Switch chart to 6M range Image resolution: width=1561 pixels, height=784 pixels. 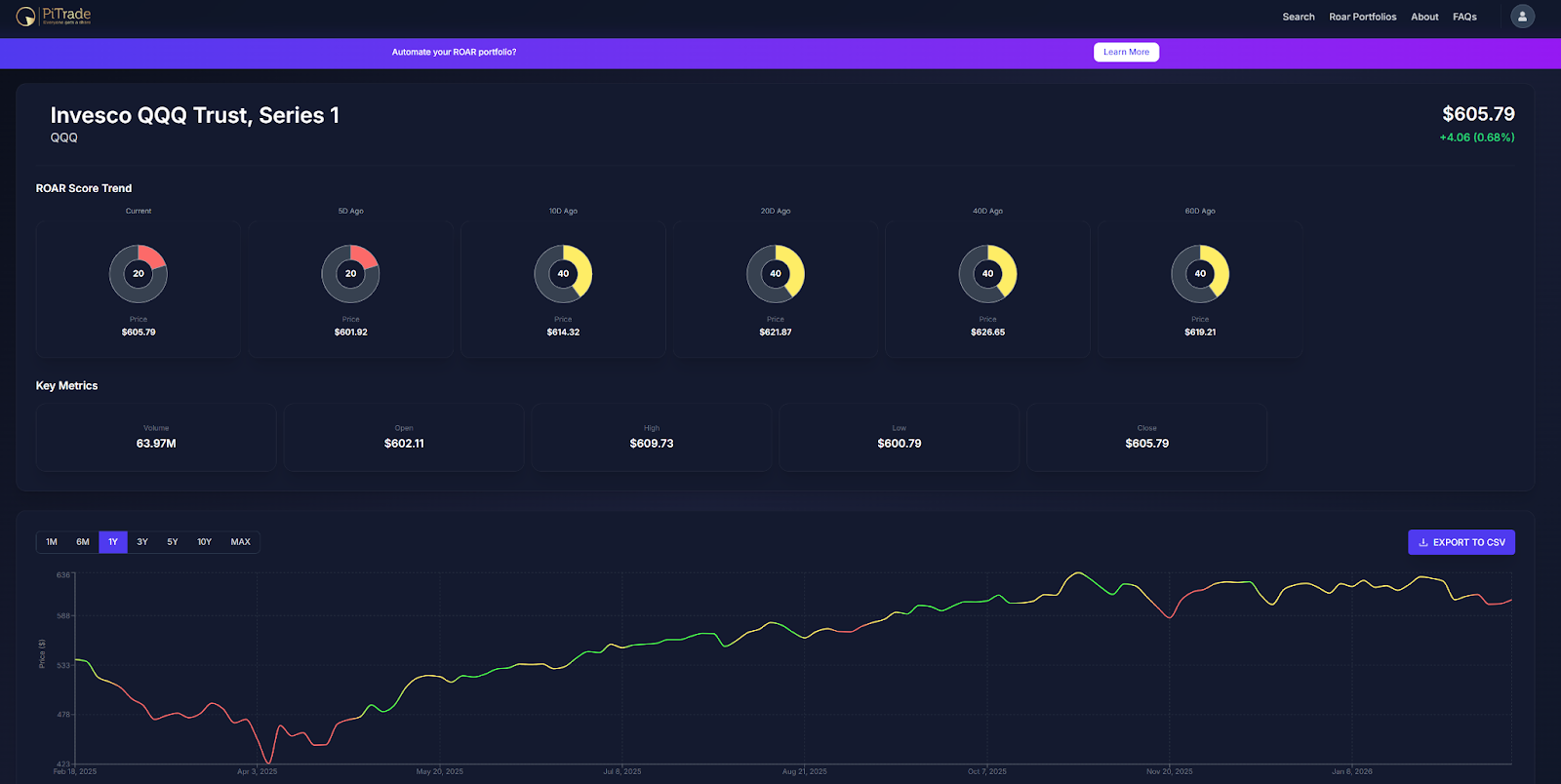[x=83, y=542]
